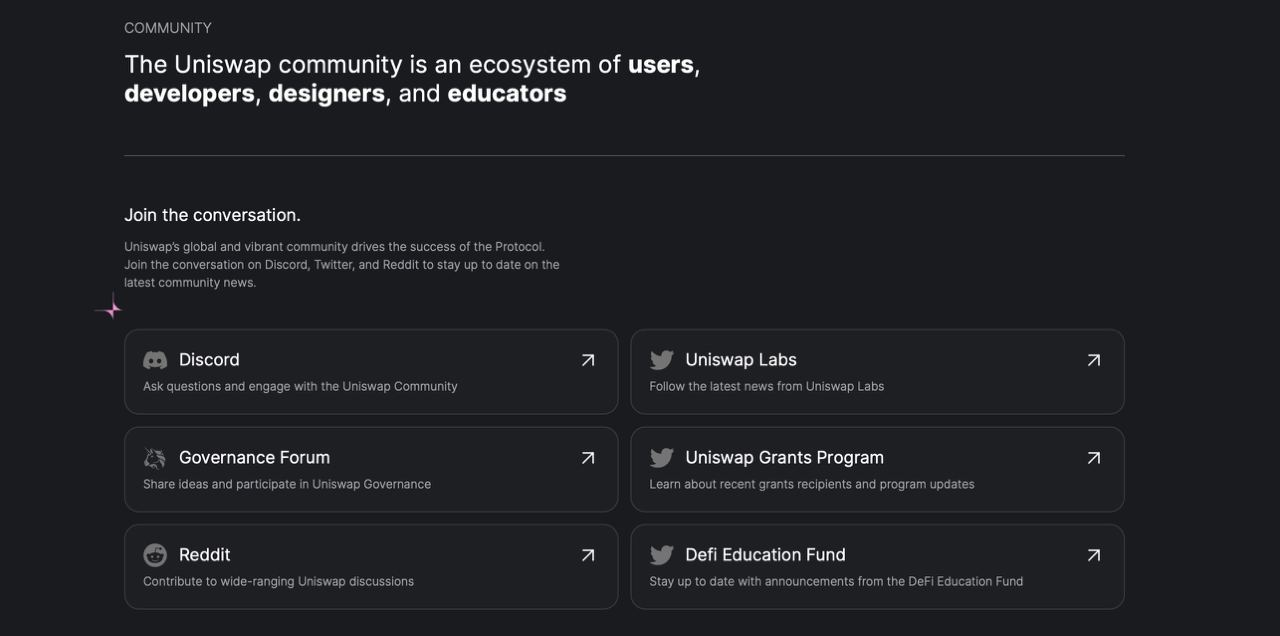This screenshot has width=1280, height=636.
Task: Click Twitter bird beside Defi Education Fund
Action: pyautogui.click(x=661, y=555)
